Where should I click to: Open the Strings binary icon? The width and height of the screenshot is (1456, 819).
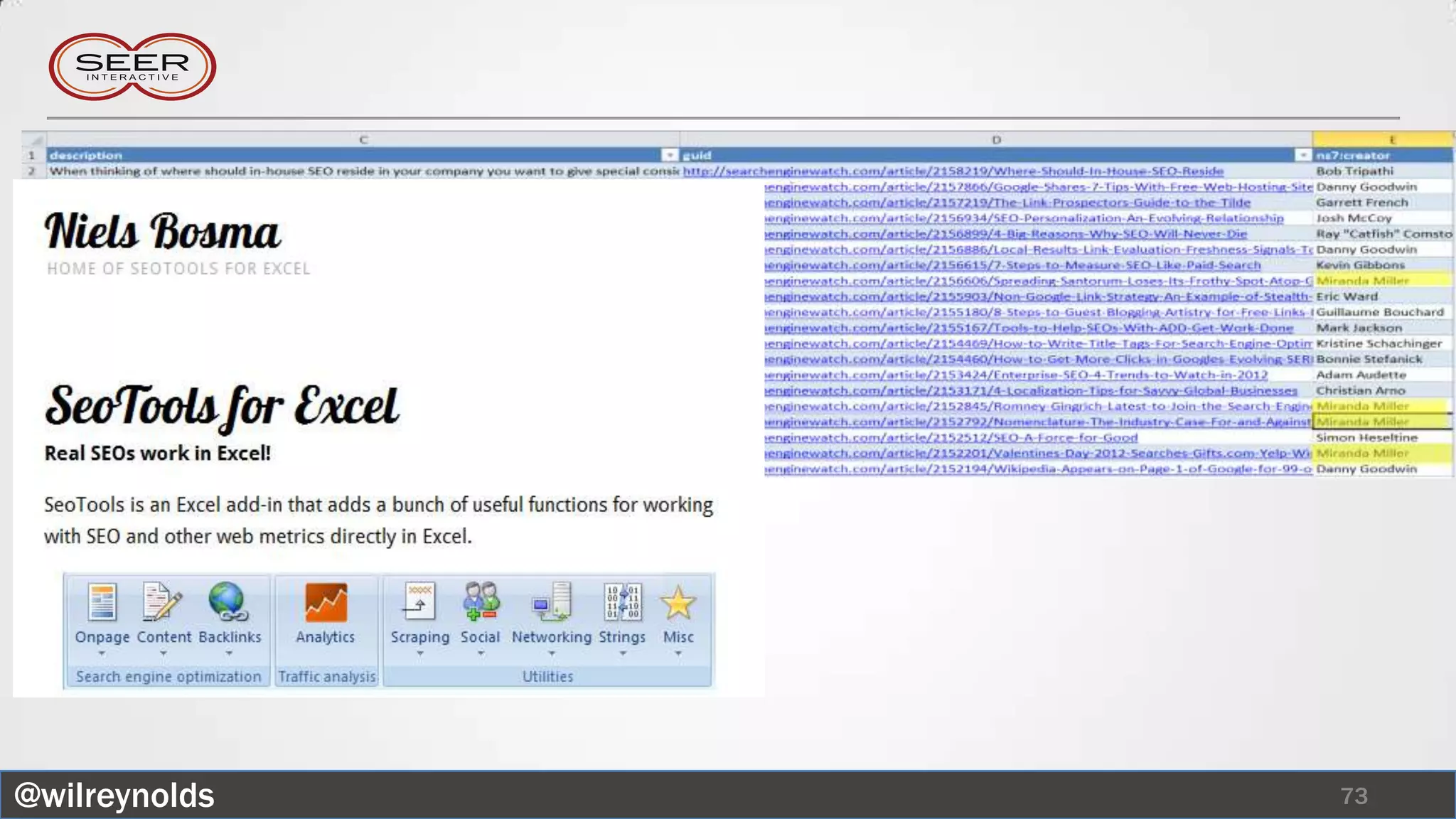[x=622, y=603]
